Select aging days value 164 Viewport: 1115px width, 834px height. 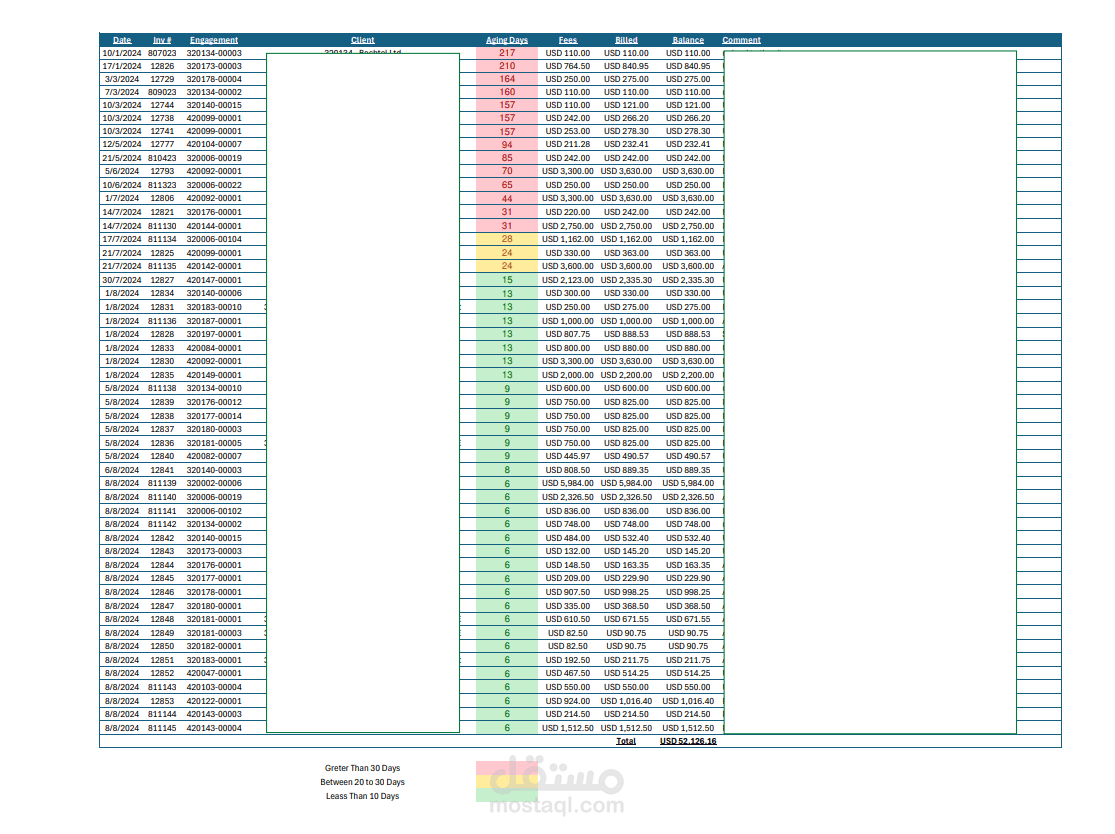pos(507,79)
